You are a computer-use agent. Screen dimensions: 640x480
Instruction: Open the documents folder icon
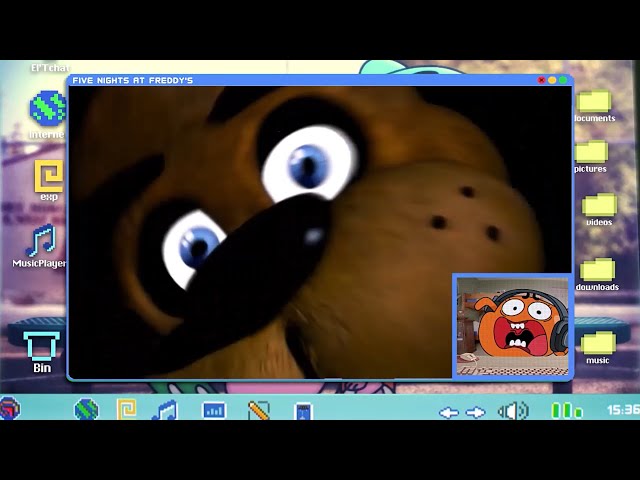[595, 101]
